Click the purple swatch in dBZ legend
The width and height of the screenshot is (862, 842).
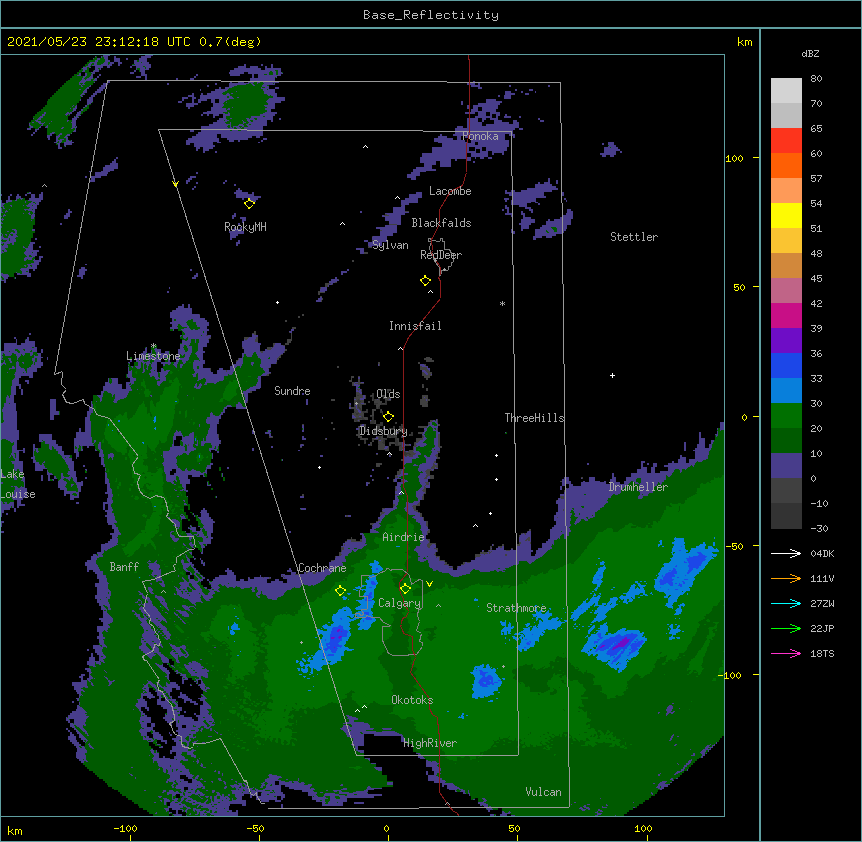tap(786, 340)
